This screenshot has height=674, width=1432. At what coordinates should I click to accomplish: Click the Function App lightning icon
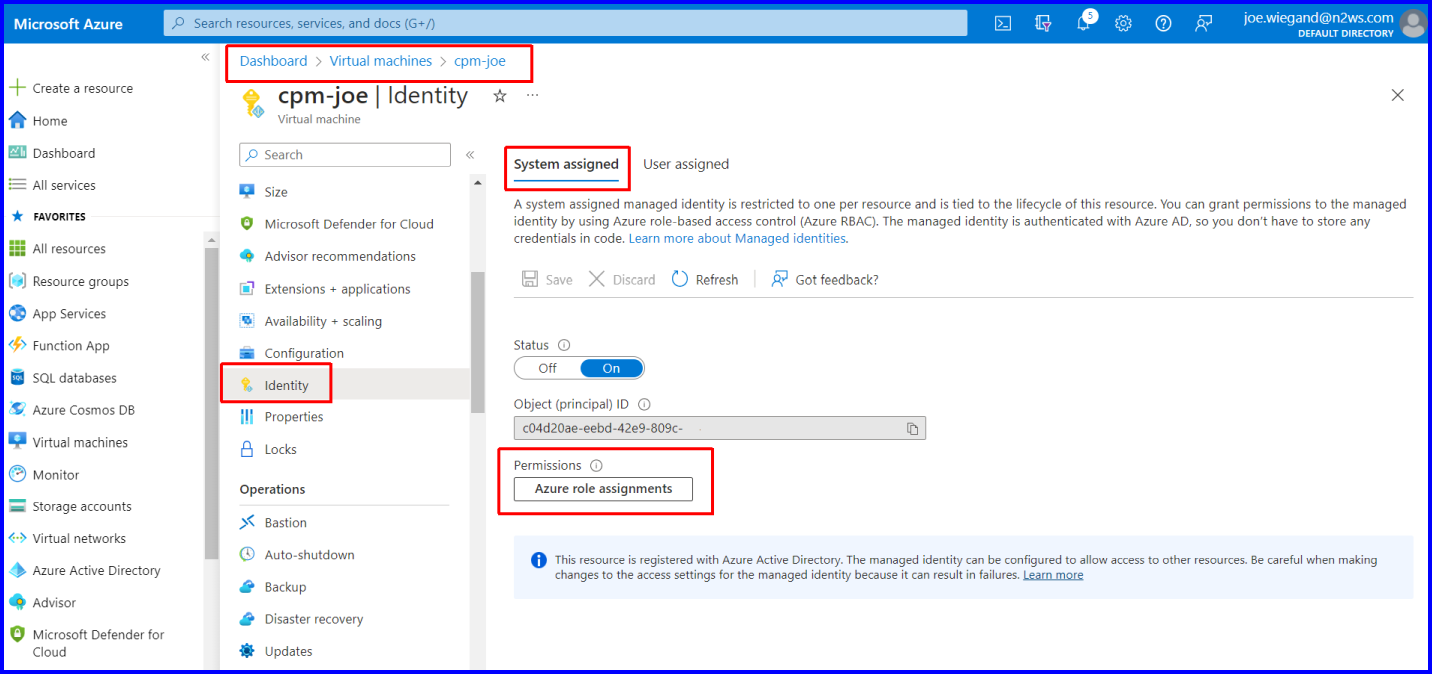pos(17,345)
